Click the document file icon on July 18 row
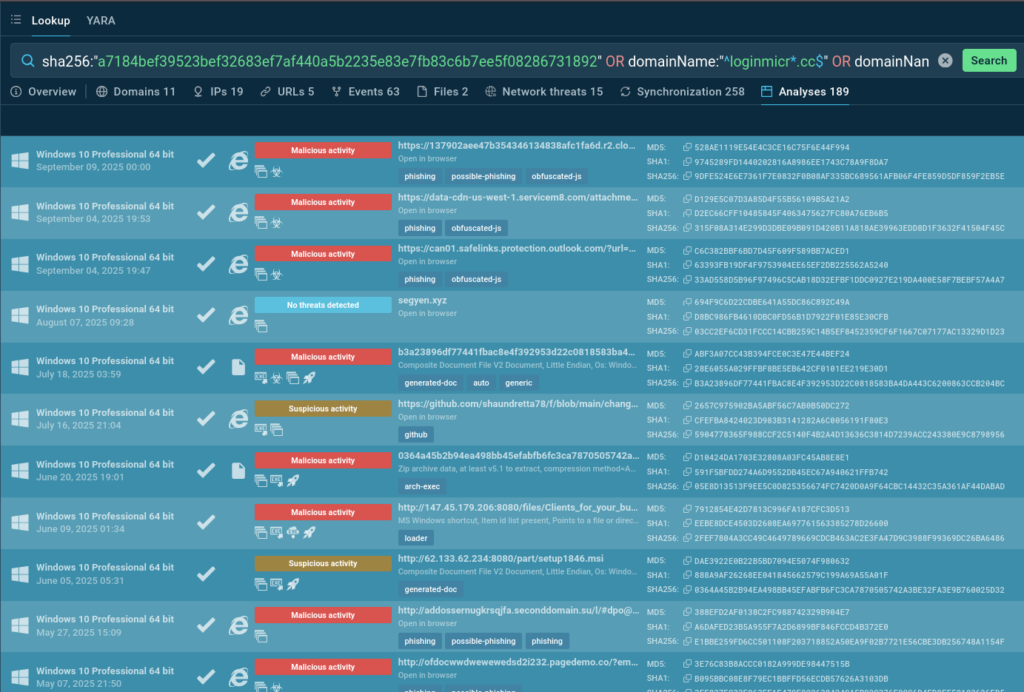 pos(238,367)
